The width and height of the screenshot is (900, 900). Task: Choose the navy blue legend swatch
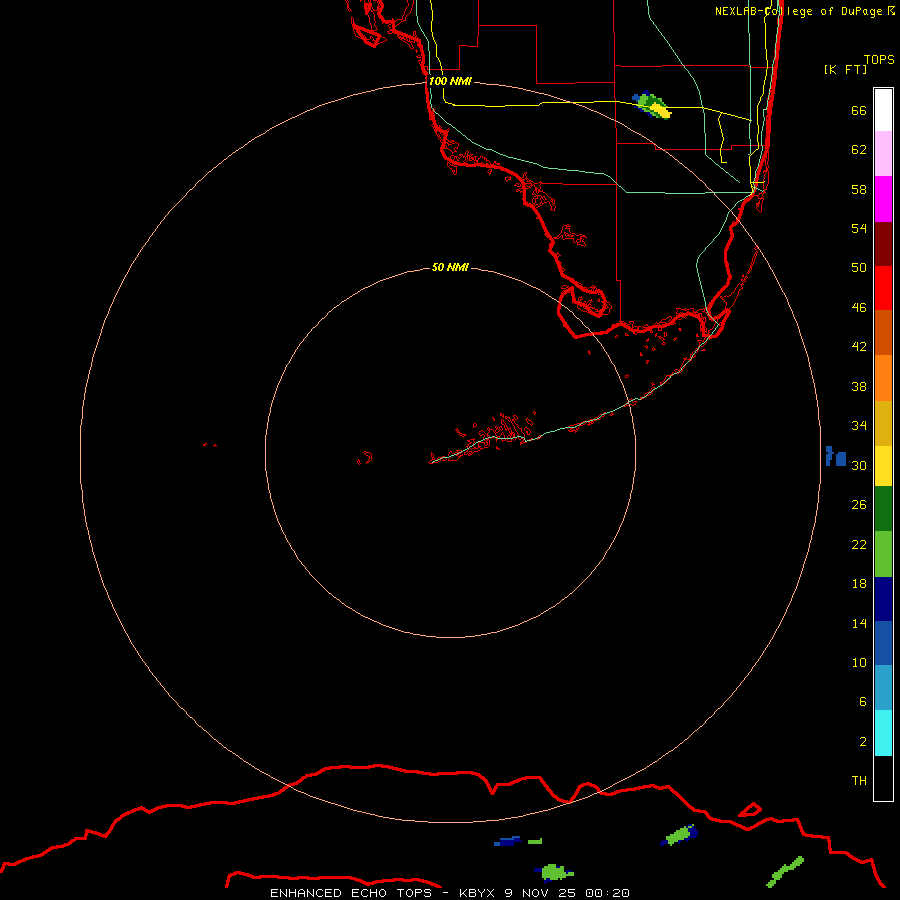click(883, 599)
